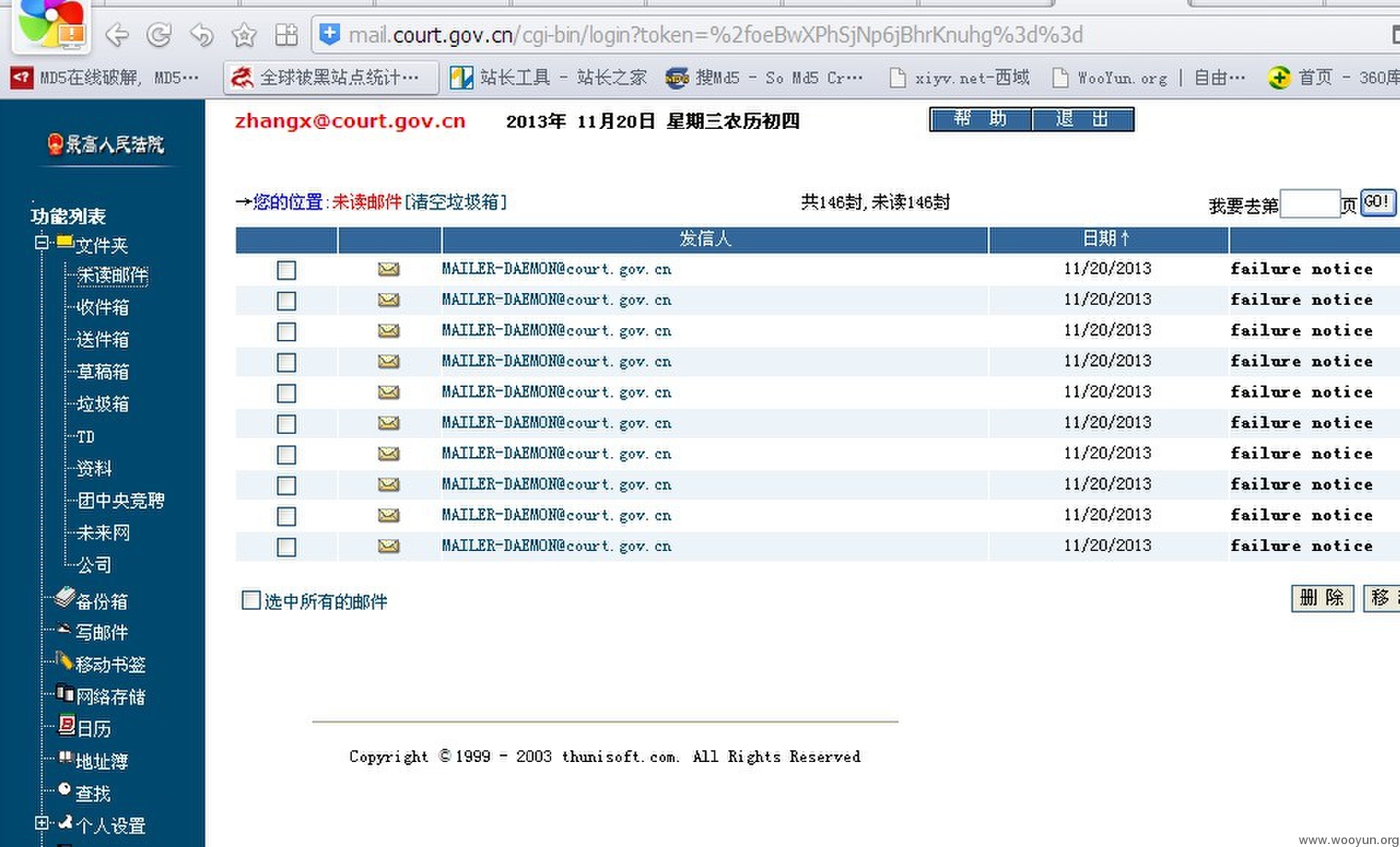Bookmark page with the star icon
1400x847 pixels.
[244, 34]
